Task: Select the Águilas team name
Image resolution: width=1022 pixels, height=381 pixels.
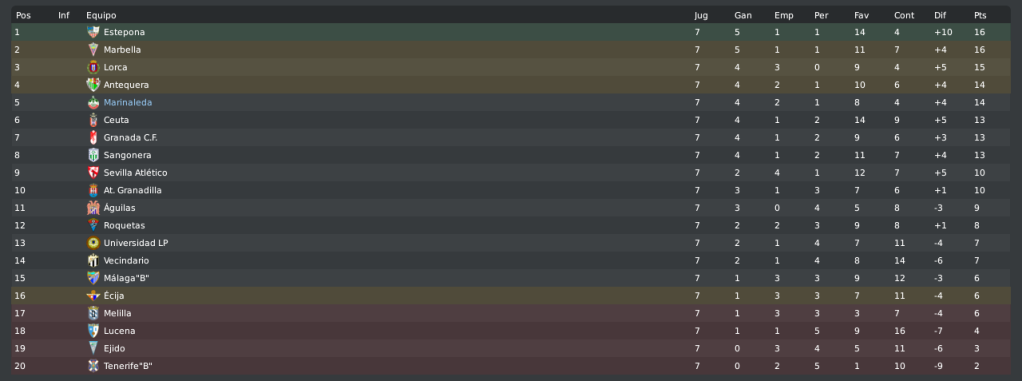Action: tap(119, 208)
